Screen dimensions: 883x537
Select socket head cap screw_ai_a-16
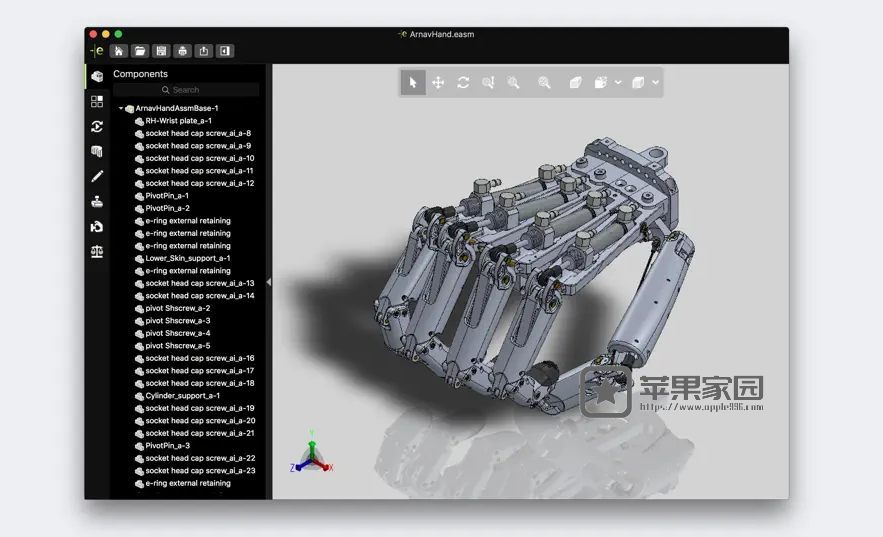(x=200, y=358)
